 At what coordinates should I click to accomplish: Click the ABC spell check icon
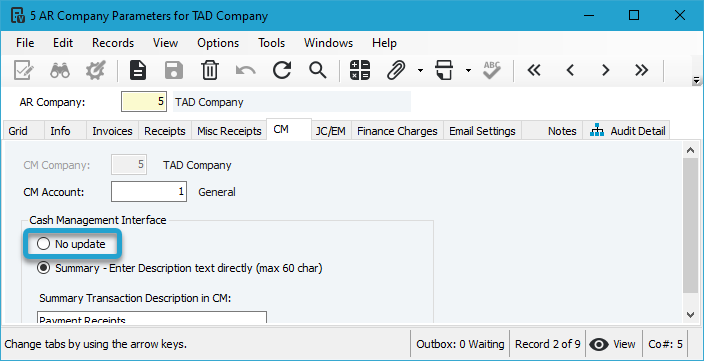(x=492, y=70)
